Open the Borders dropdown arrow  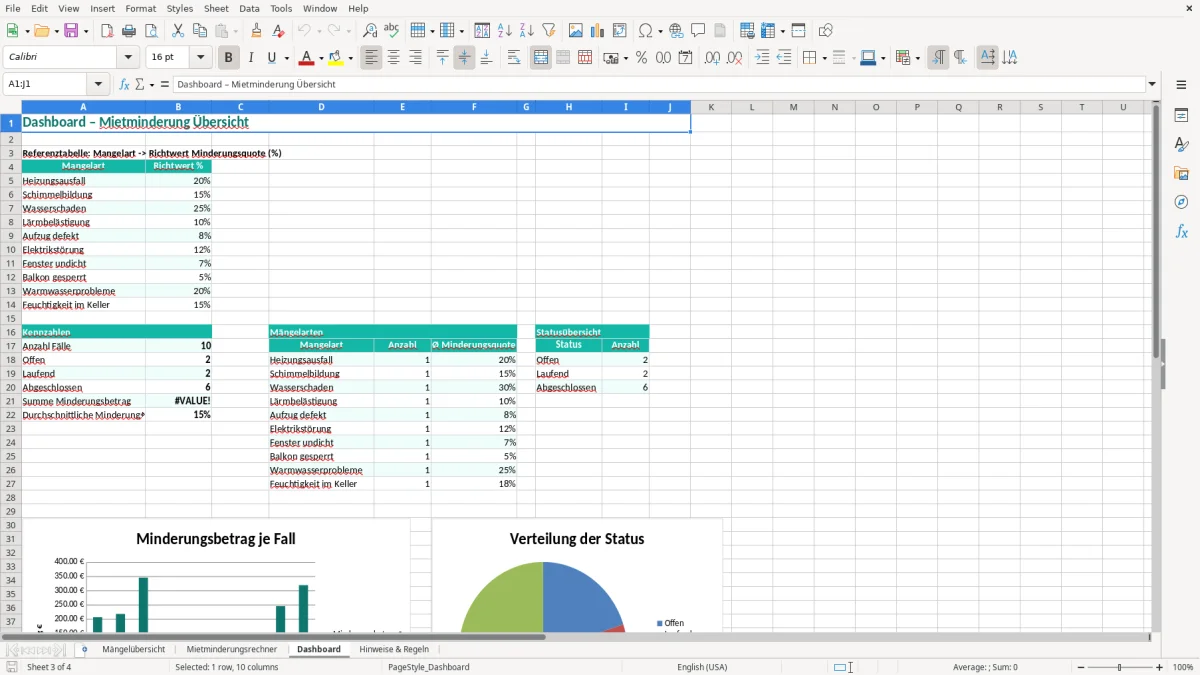point(824,58)
